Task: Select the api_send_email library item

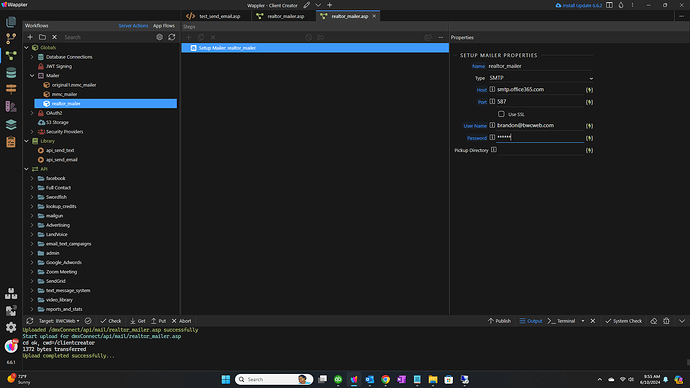Action: (62, 160)
